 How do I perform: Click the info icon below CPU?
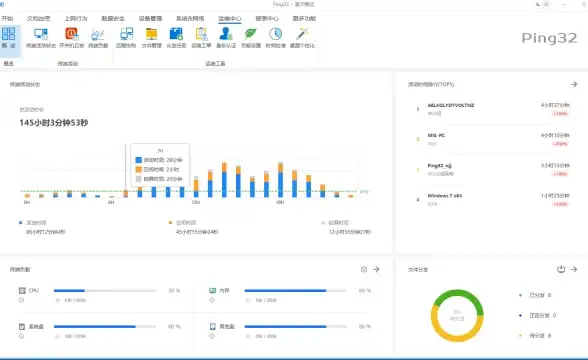point(21,300)
